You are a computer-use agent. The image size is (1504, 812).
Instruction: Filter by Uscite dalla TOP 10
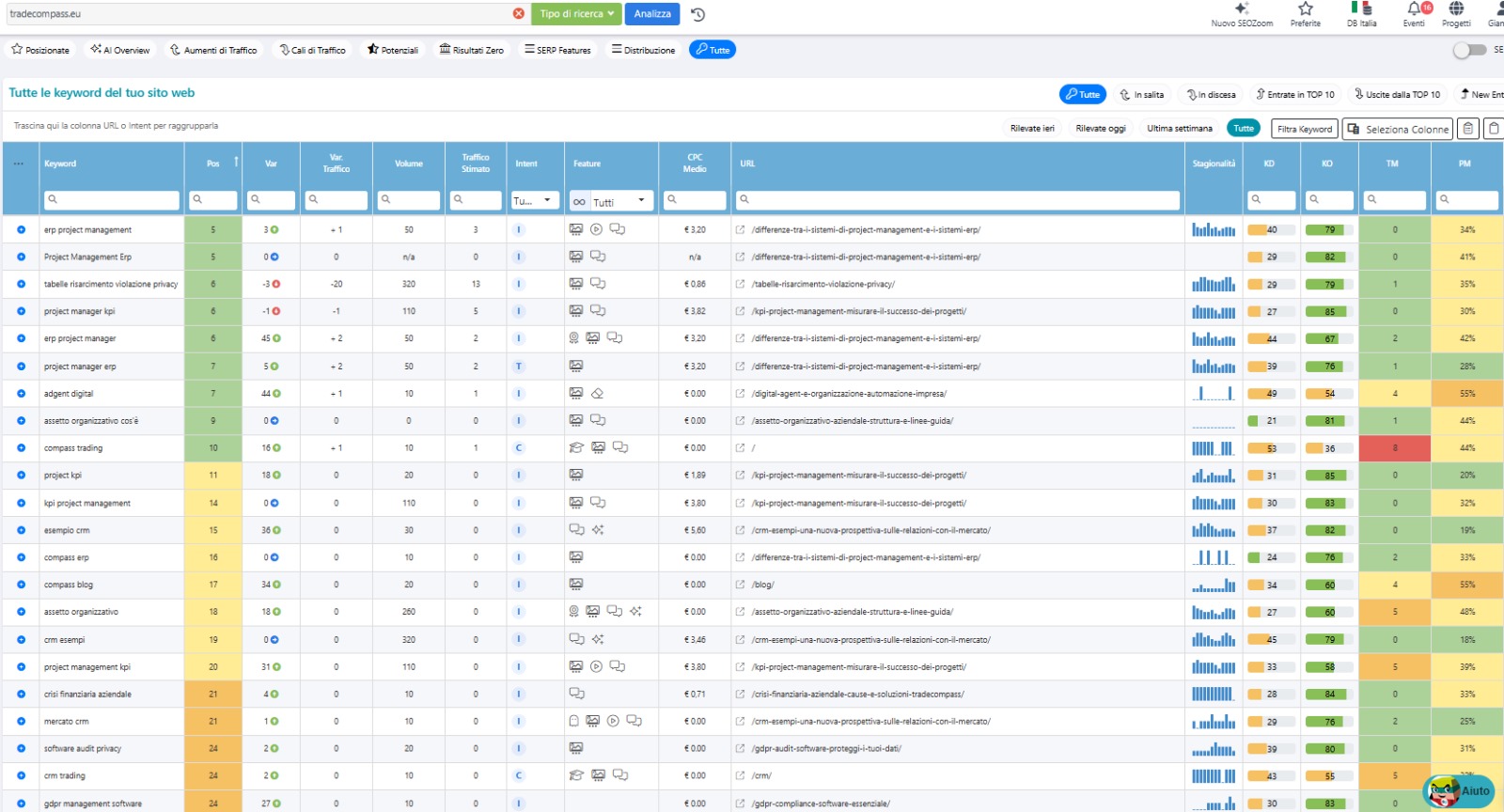[1397, 94]
